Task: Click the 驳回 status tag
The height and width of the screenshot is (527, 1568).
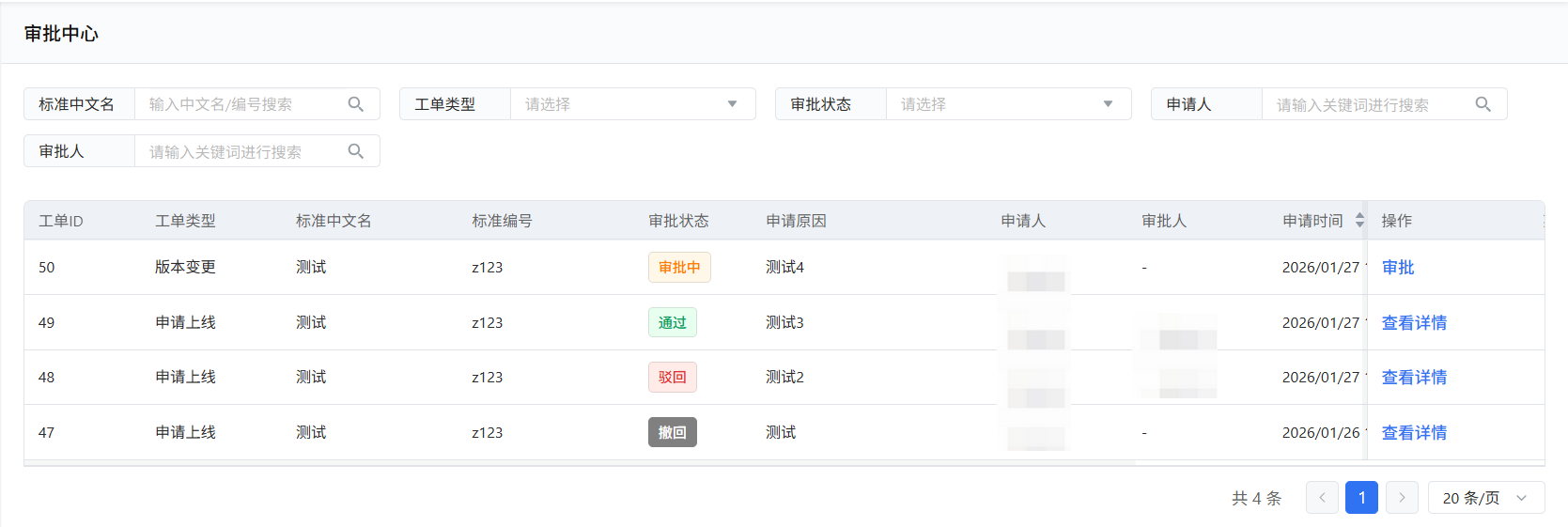Action: pyautogui.click(x=673, y=378)
